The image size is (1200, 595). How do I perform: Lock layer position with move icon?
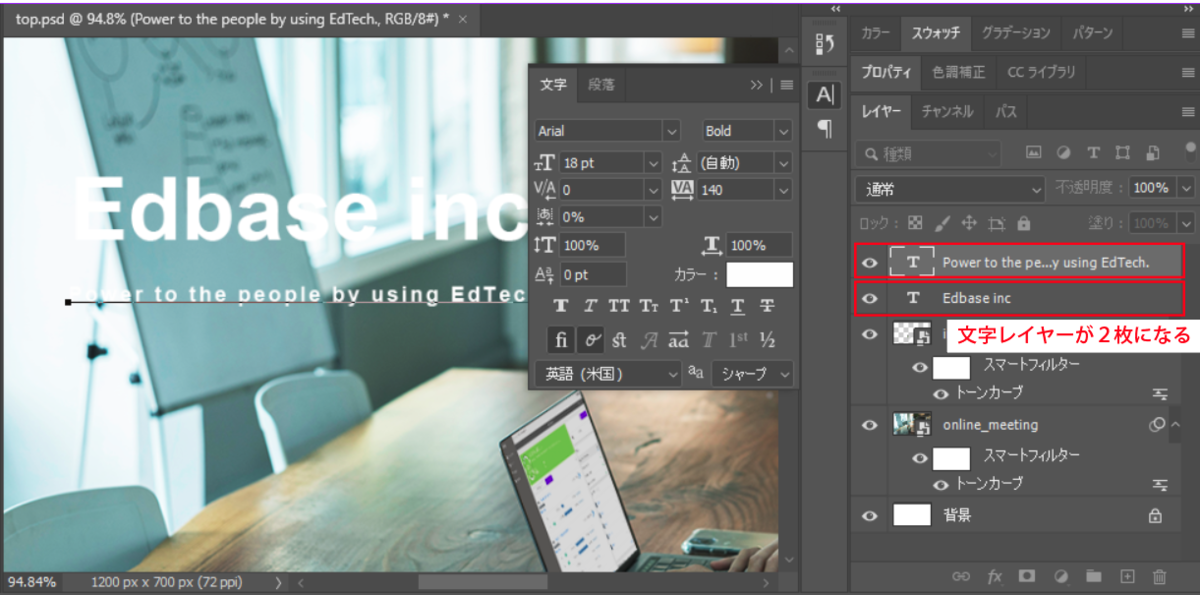(969, 223)
